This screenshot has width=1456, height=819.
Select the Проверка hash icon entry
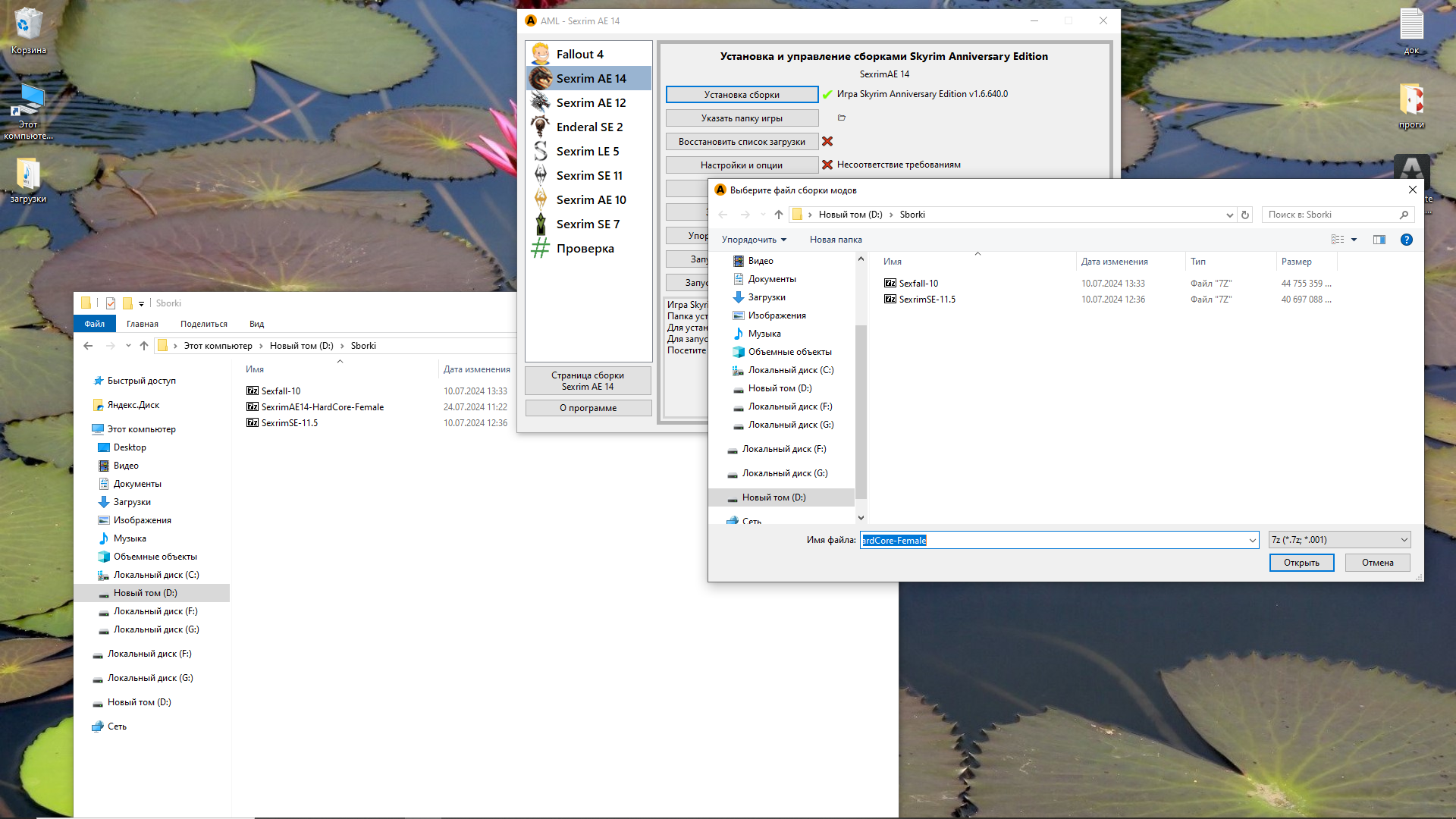(x=541, y=248)
